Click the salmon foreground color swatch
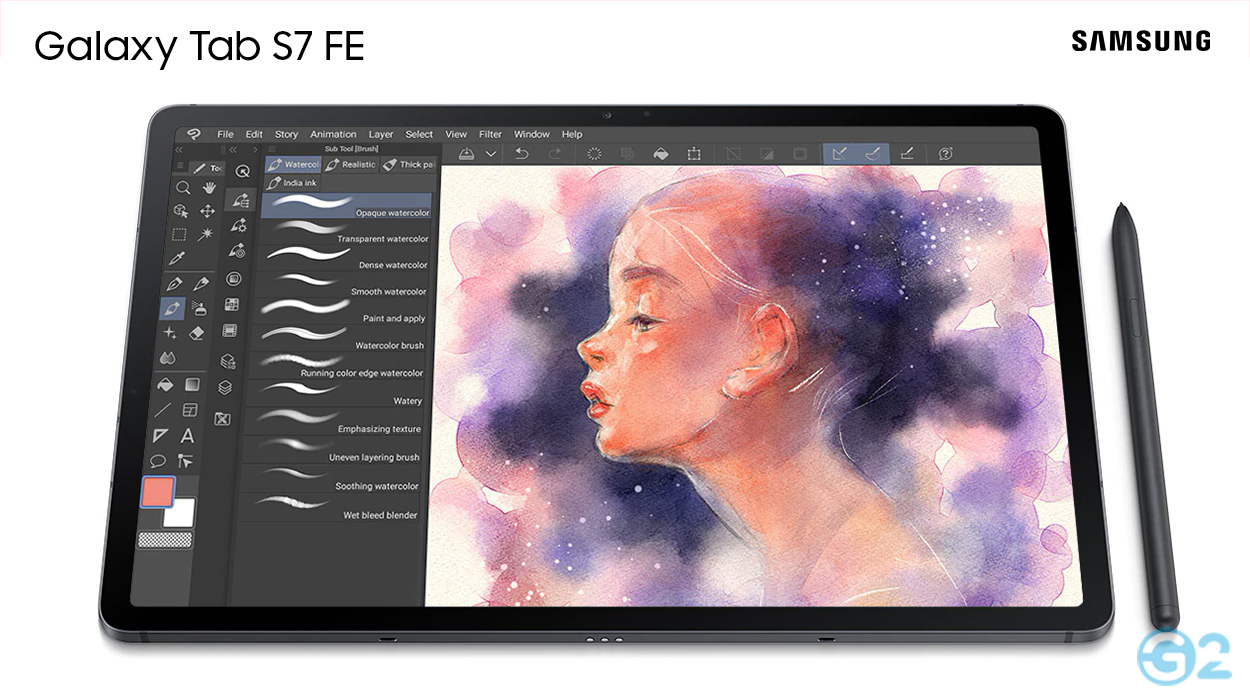1250x695 pixels. [157, 491]
